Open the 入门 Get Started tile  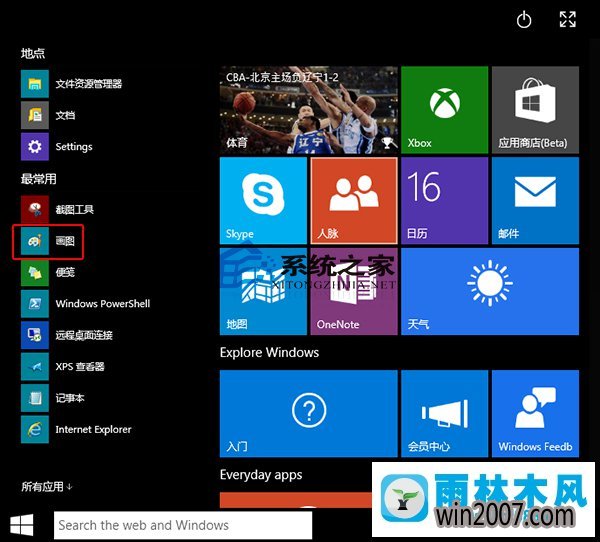click(309, 413)
